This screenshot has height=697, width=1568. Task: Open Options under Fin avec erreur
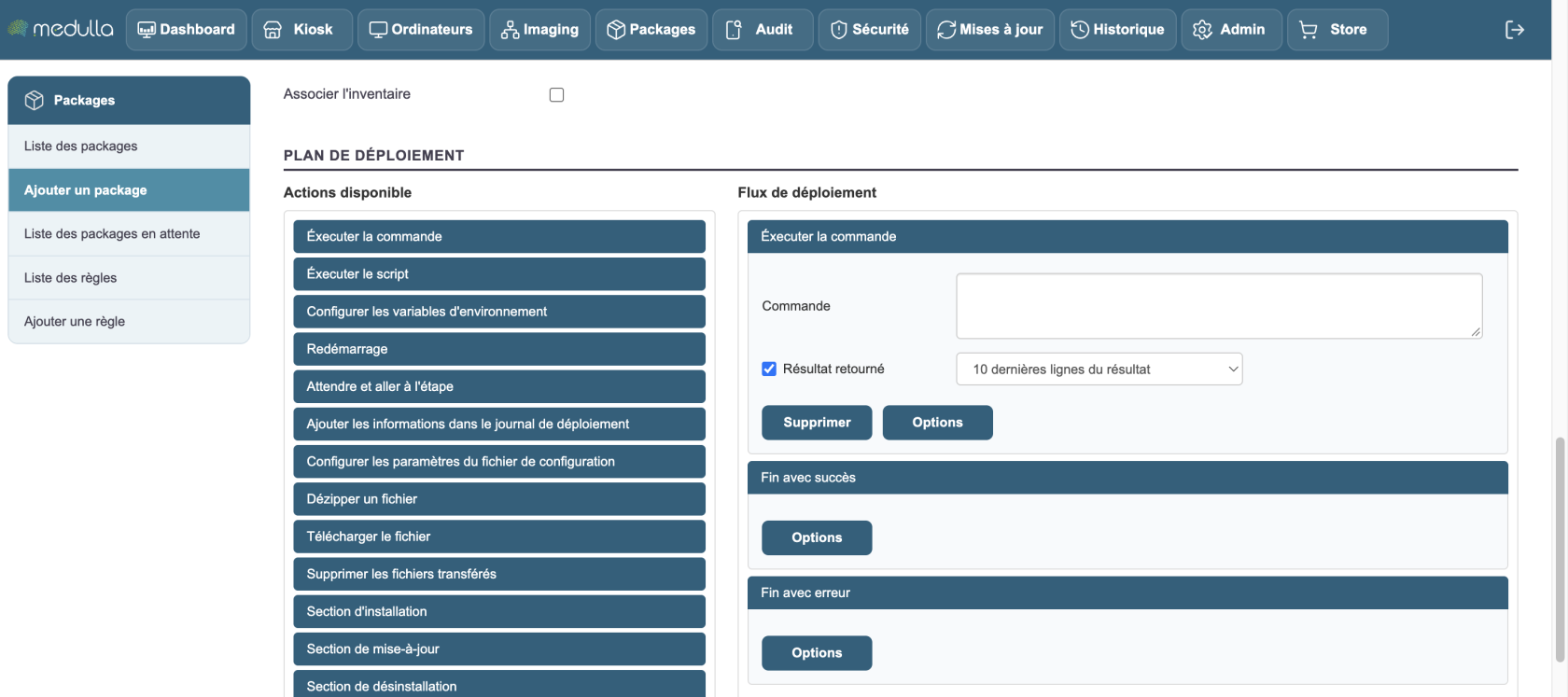click(817, 653)
